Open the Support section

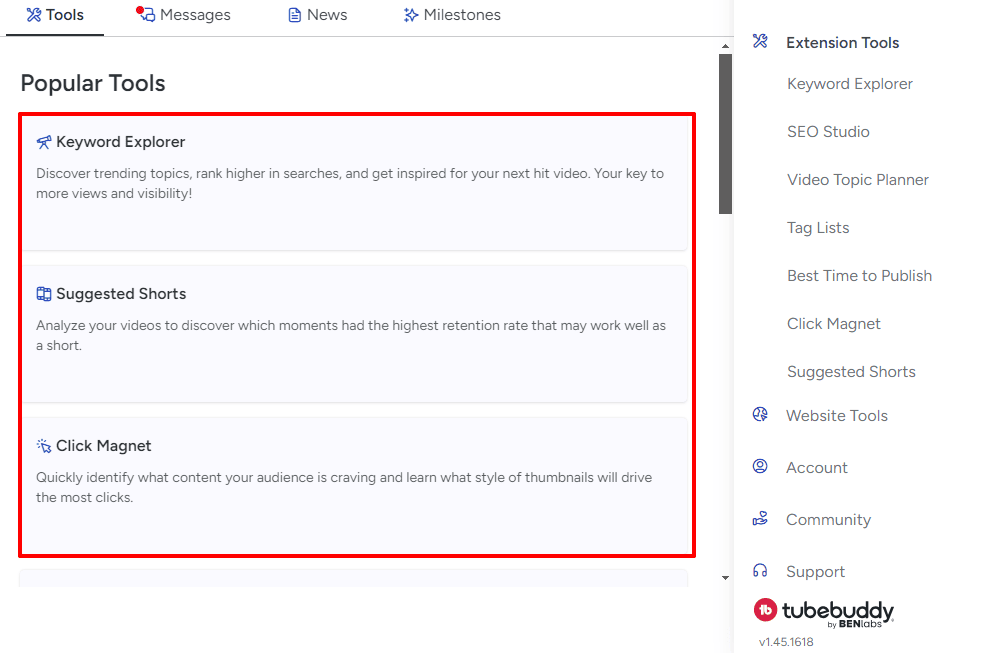pyautogui.click(x=815, y=572)
